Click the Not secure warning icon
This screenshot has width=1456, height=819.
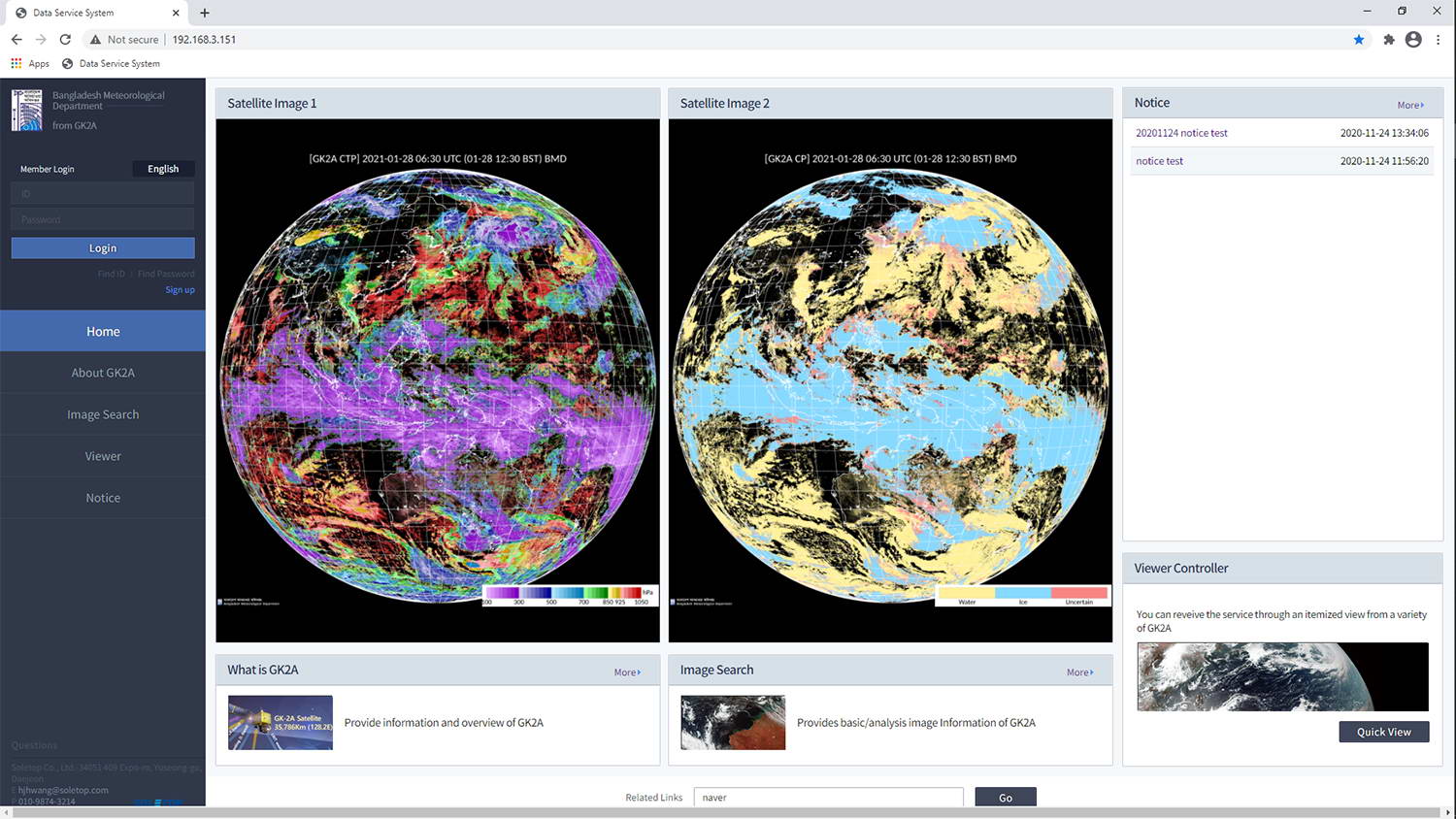click(x=95, y=40)
